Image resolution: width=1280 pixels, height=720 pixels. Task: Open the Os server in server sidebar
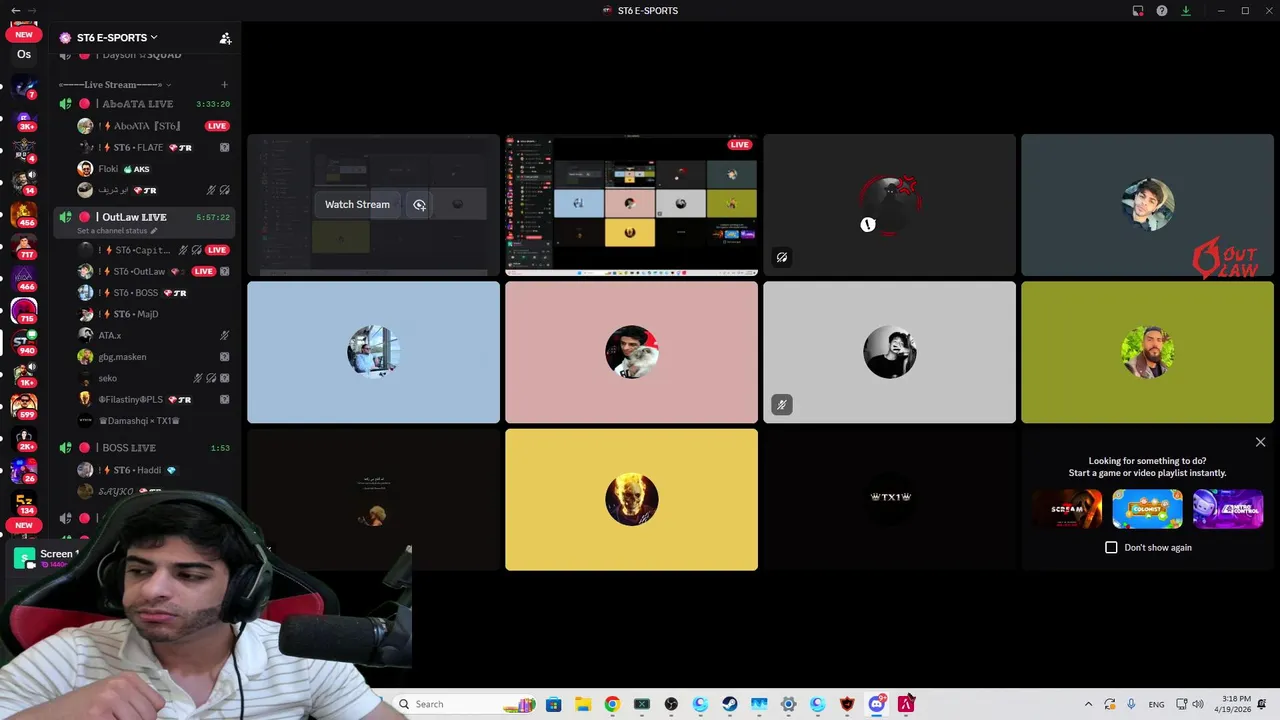pyautogui.click(x=24, y=54)
